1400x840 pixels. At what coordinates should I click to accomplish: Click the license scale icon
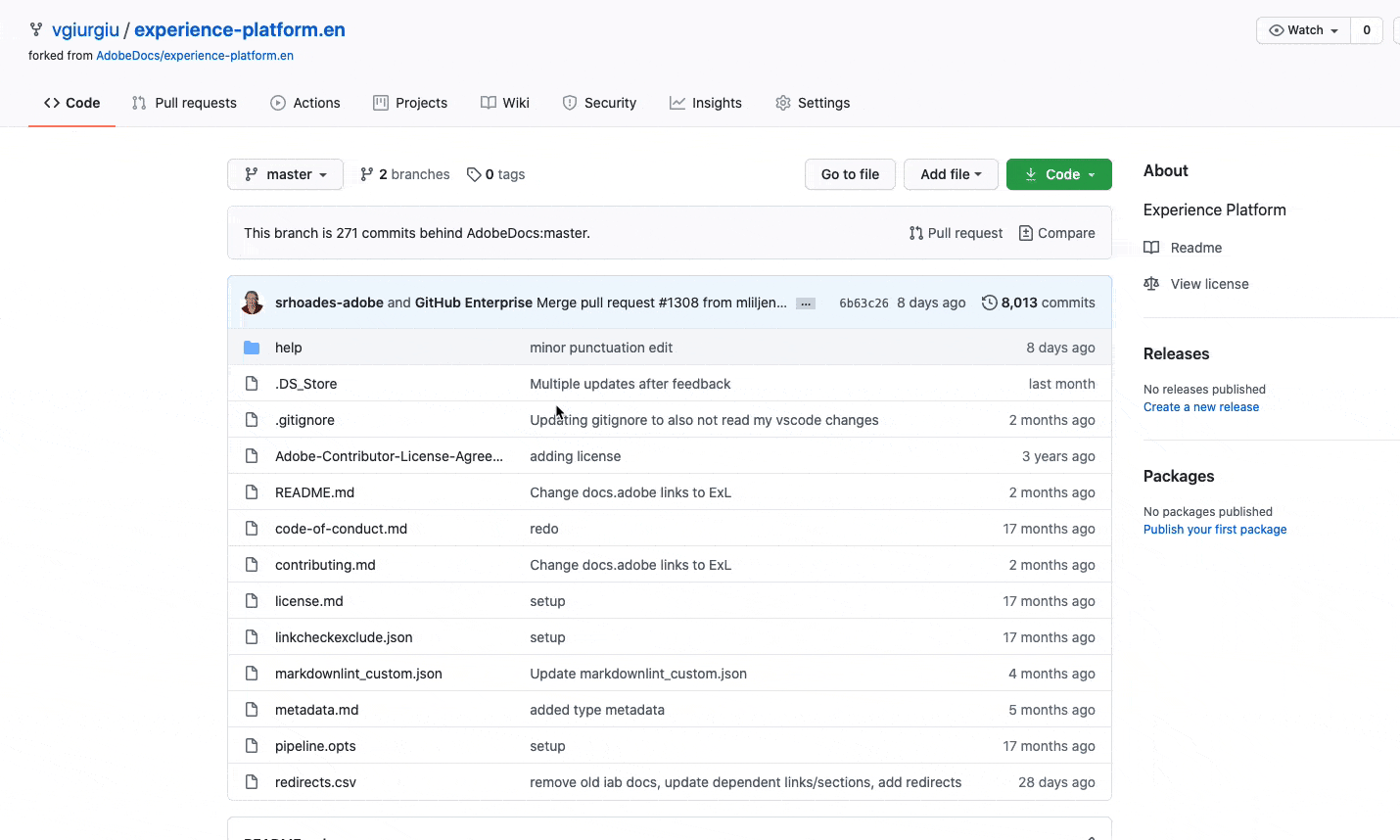(1152, 284)
